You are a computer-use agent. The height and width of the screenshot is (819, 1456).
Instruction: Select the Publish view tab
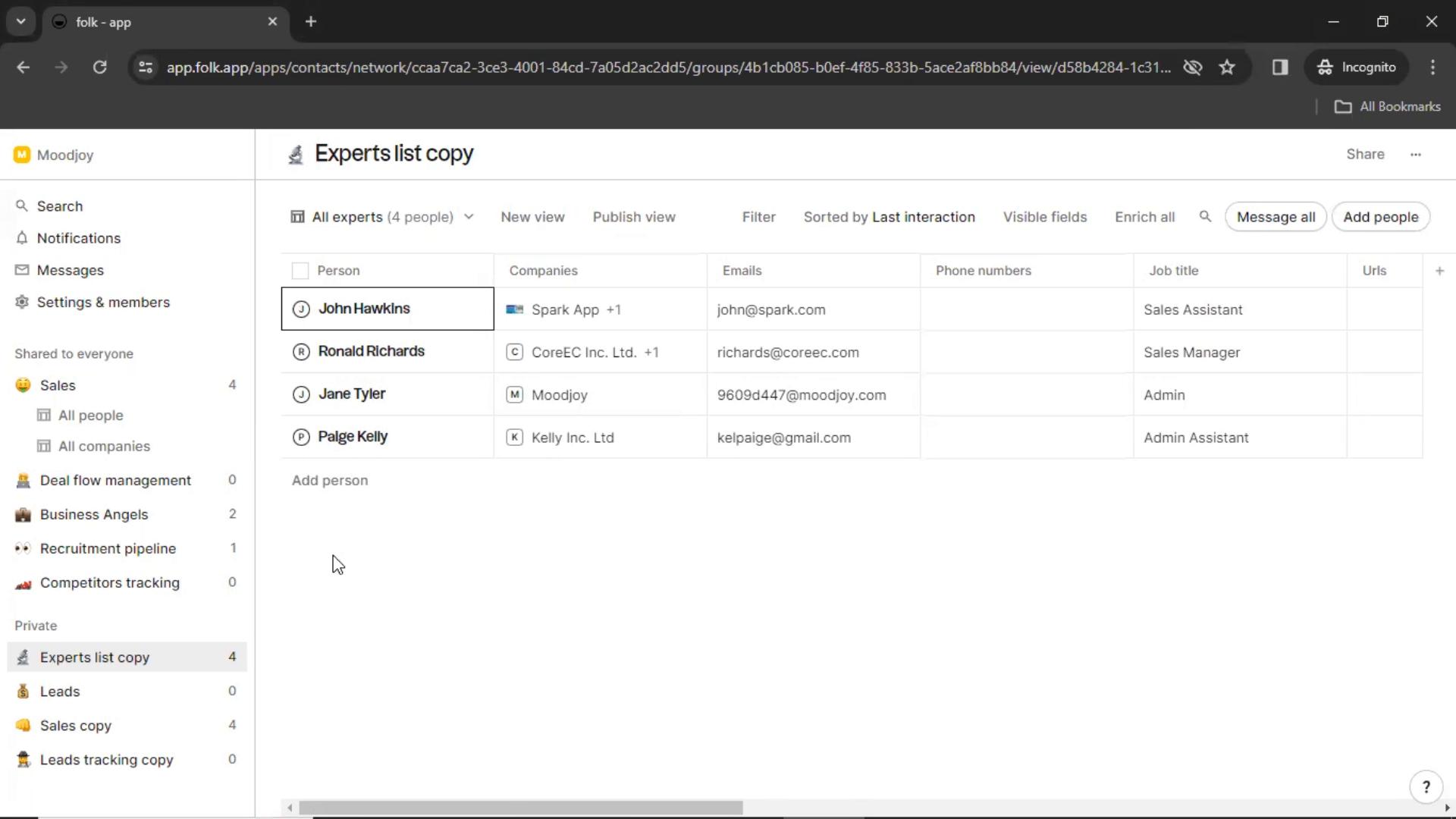(x=634, y=217)
